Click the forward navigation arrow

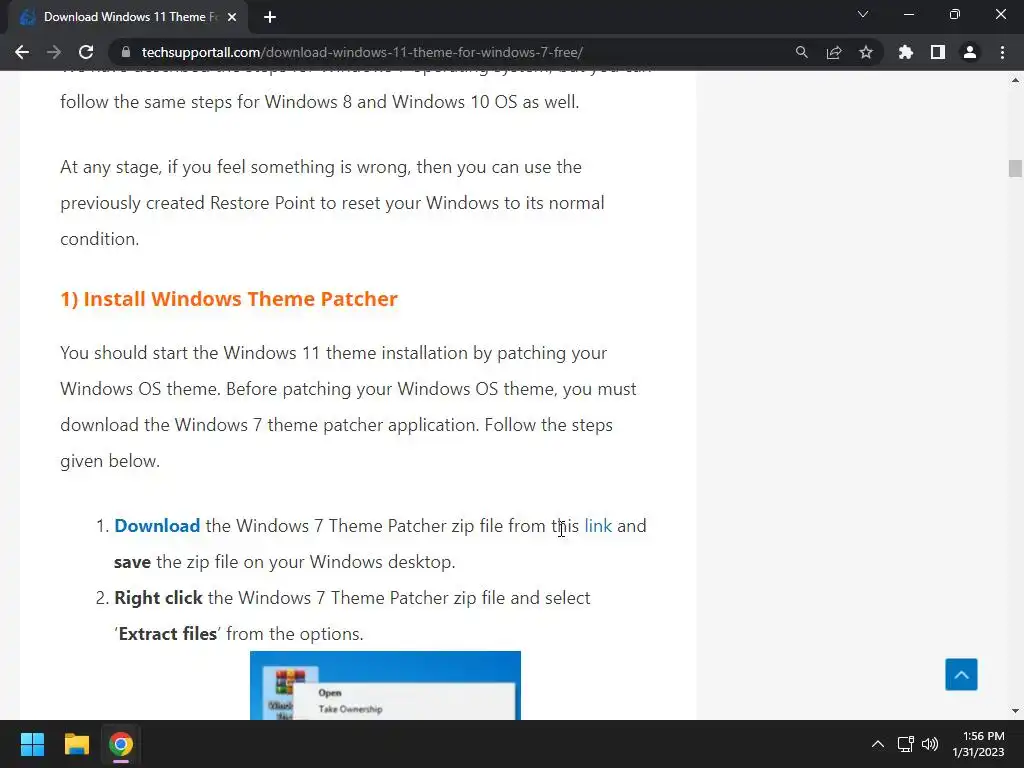click(54, 52)
